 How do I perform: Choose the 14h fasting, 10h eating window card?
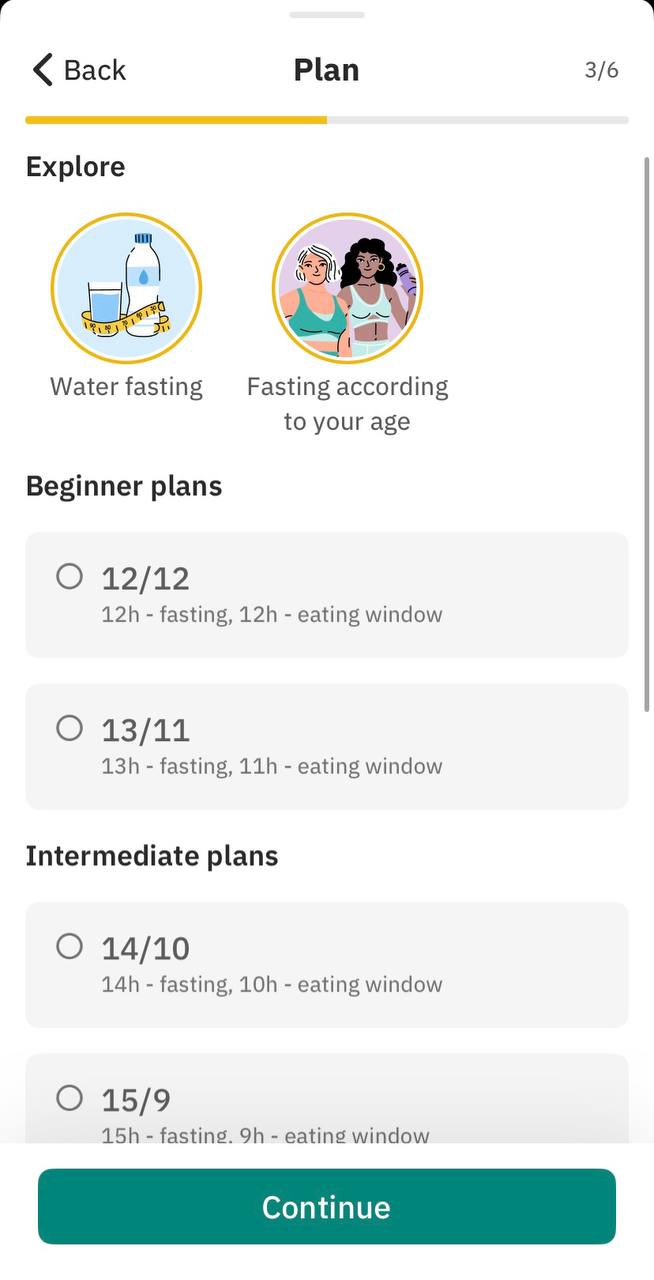327,965
